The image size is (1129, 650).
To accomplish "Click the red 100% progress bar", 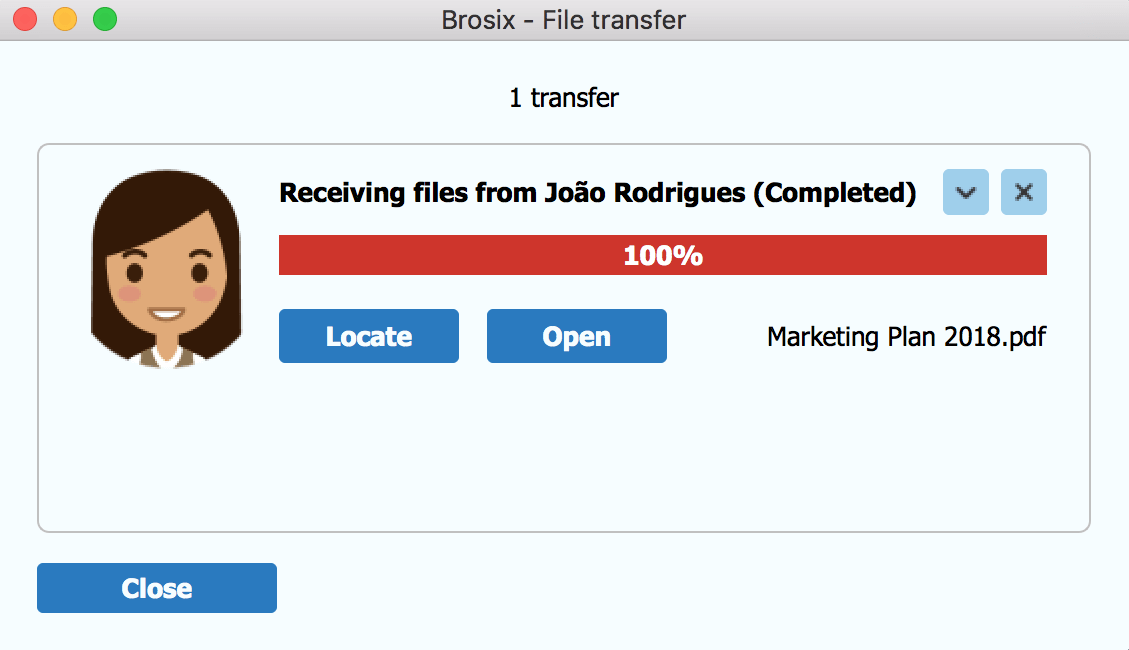I will click(x=662, y=255).
